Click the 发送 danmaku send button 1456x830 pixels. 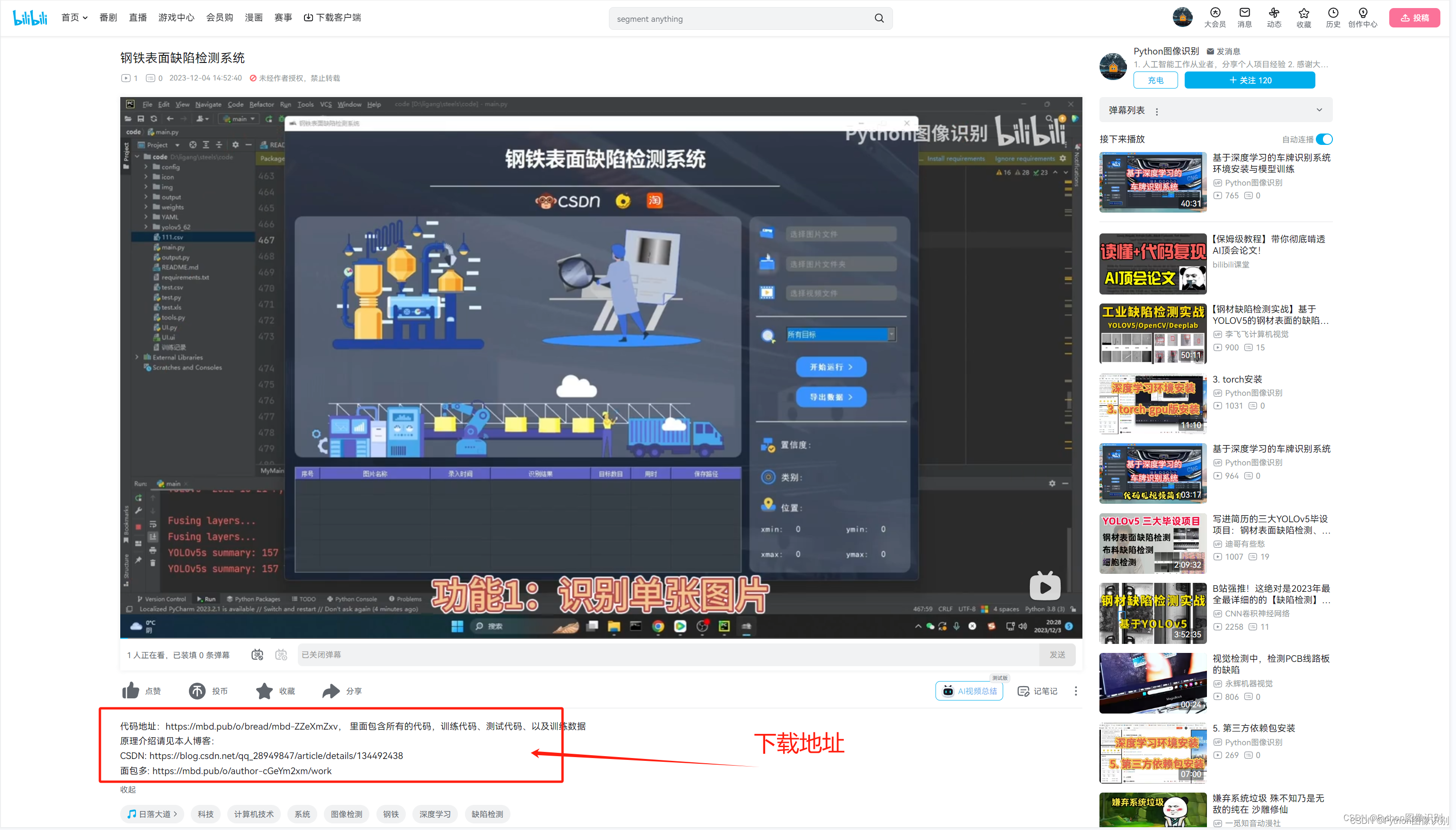point(1057,654)
